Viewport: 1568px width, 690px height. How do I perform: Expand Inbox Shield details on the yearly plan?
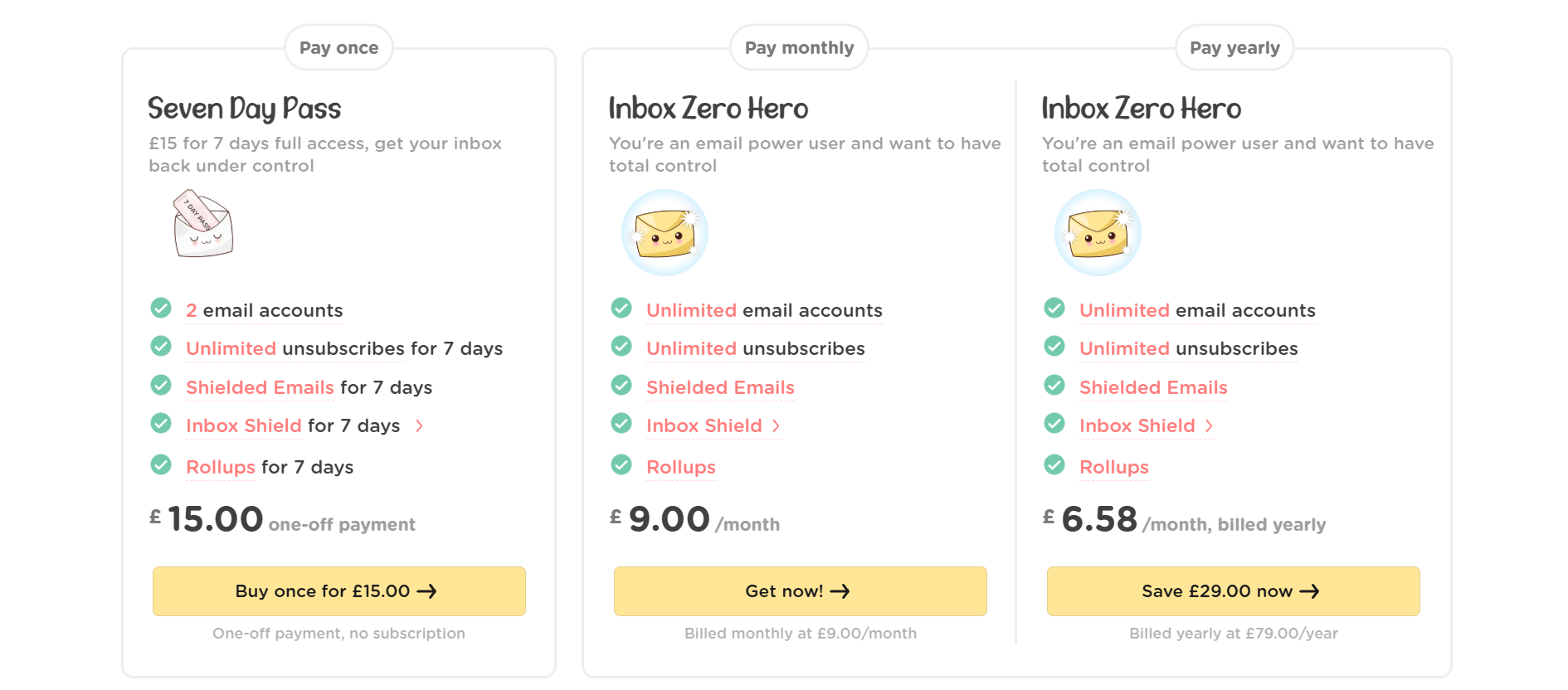pyautogui.click(x=1210, y=425)
